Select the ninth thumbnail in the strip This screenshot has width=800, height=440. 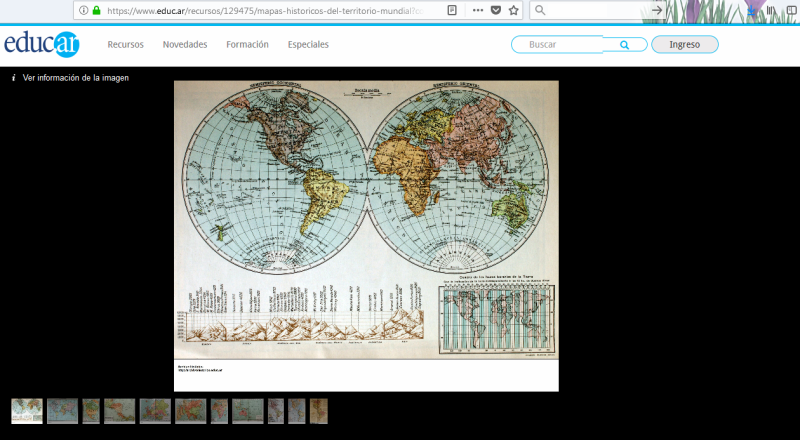(x=276, y=411)
